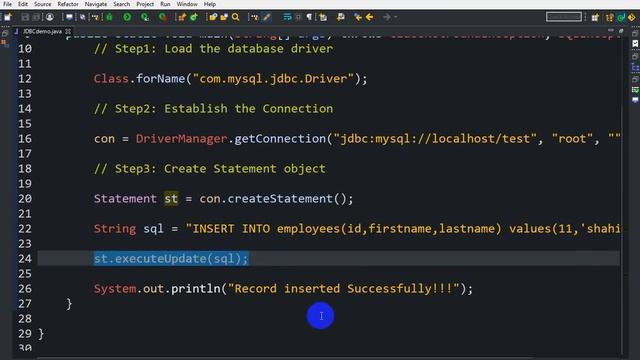Click line number 12 in the gutter
The image size is (640, 360).
pyautogui.click(x=24, y=79)
